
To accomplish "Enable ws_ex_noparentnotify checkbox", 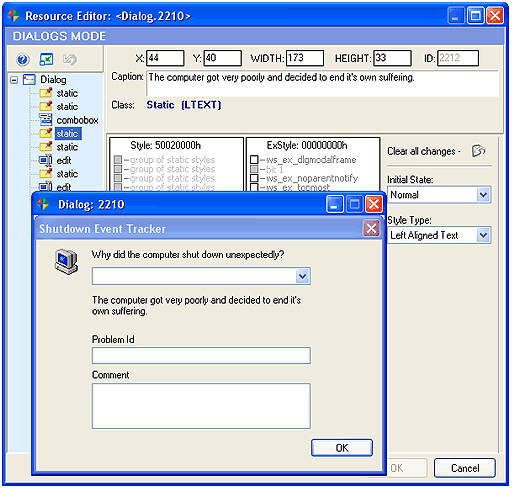I will (254, 178).
